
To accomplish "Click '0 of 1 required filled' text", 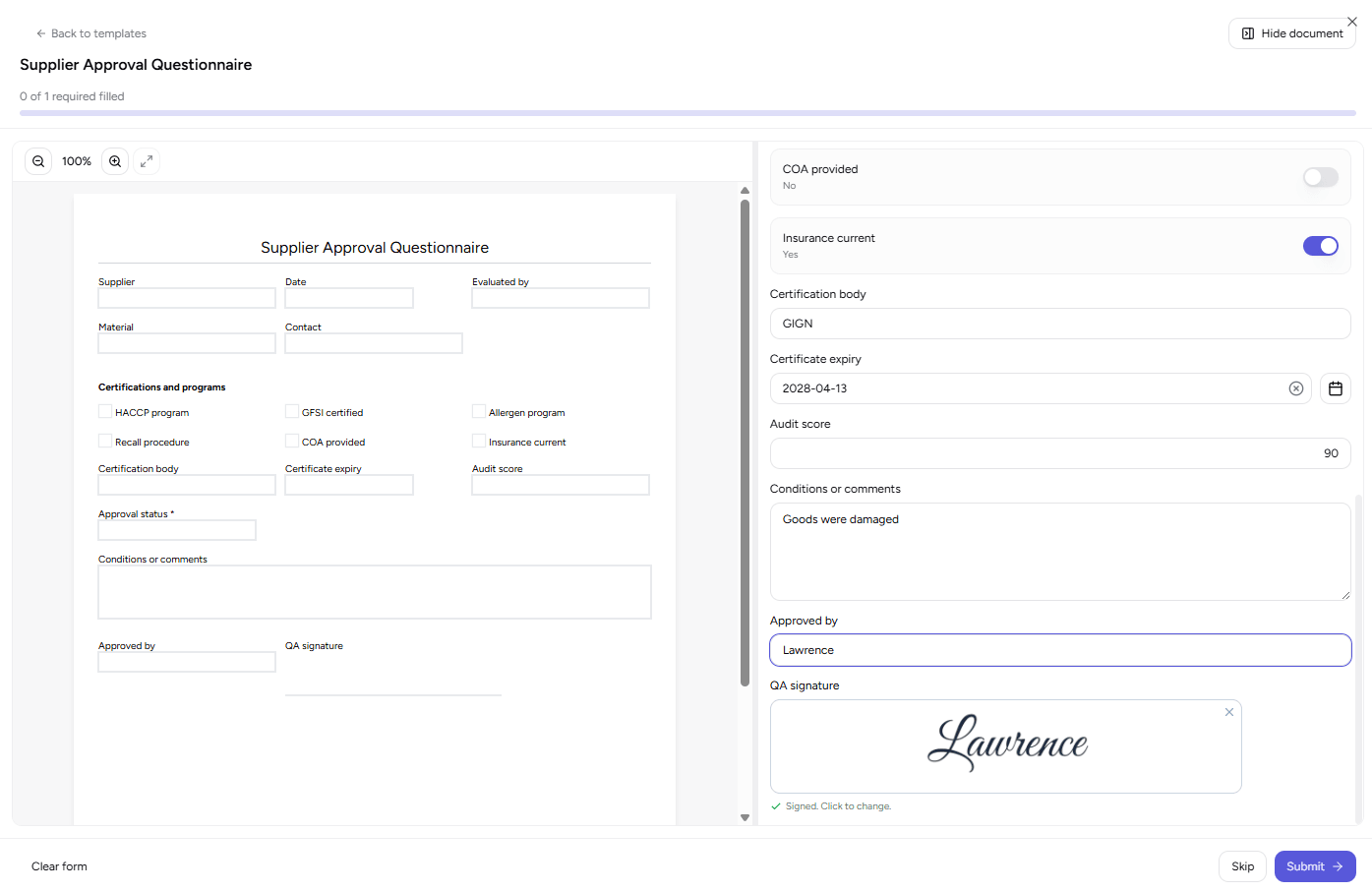I will pyautogui.click(x=72, y=96).
